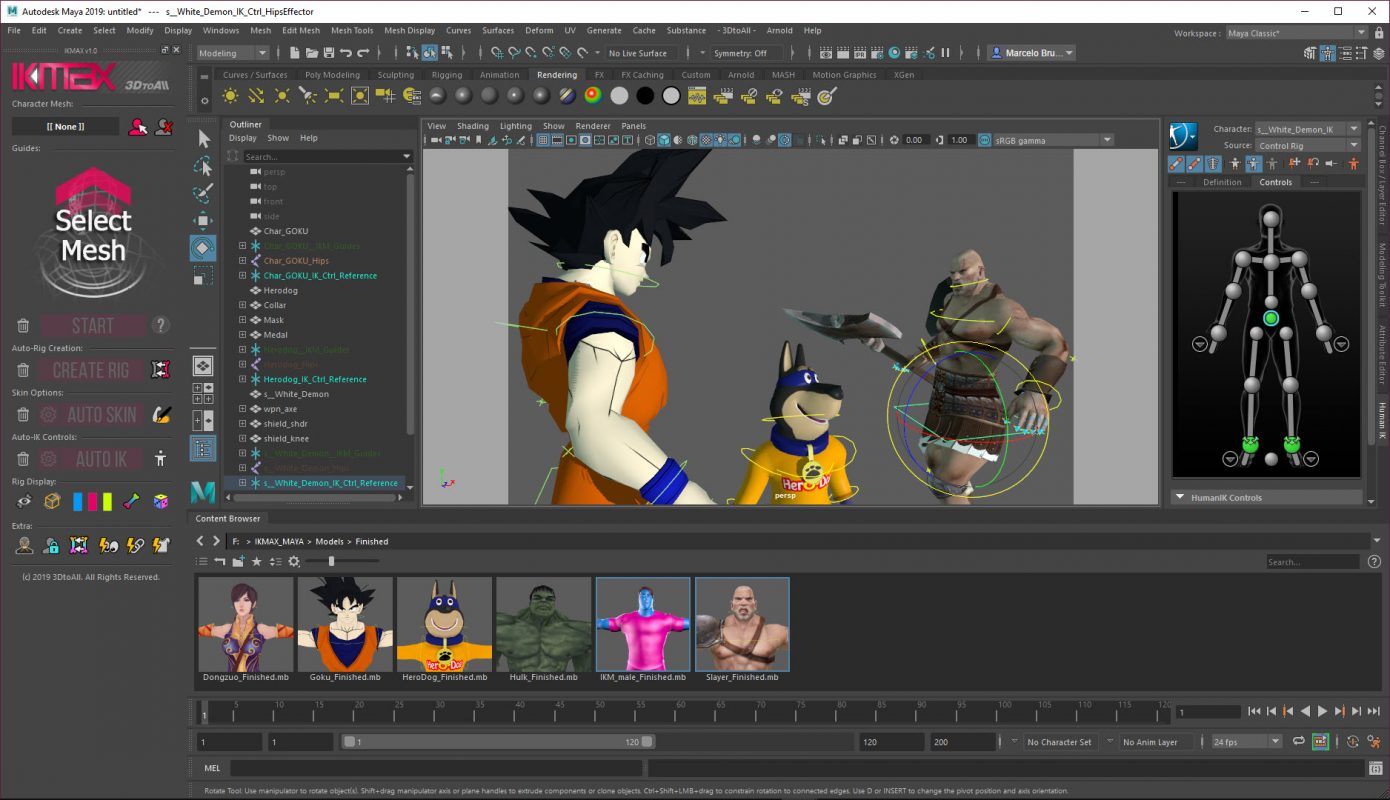Switch to the Rigging shelf tab
Screen dimensions: 1390x800
(446, 75)
